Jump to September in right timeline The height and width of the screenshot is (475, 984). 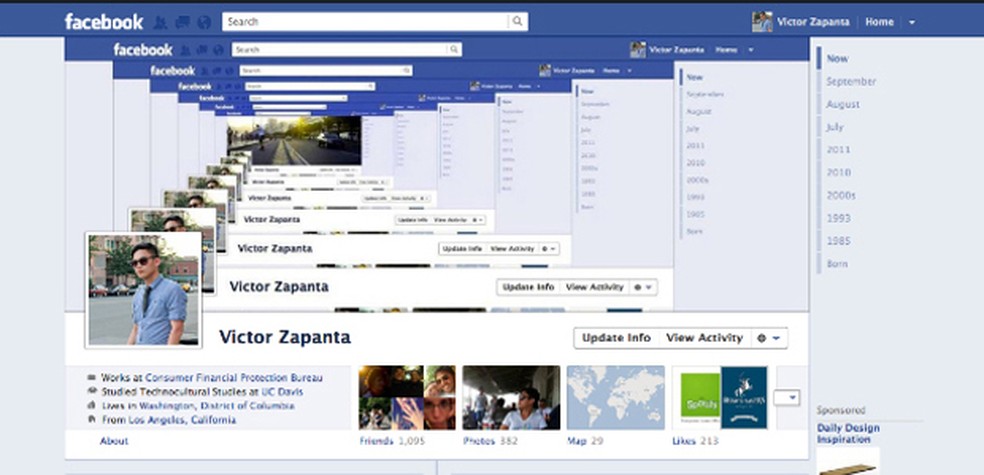click(851, 82)
